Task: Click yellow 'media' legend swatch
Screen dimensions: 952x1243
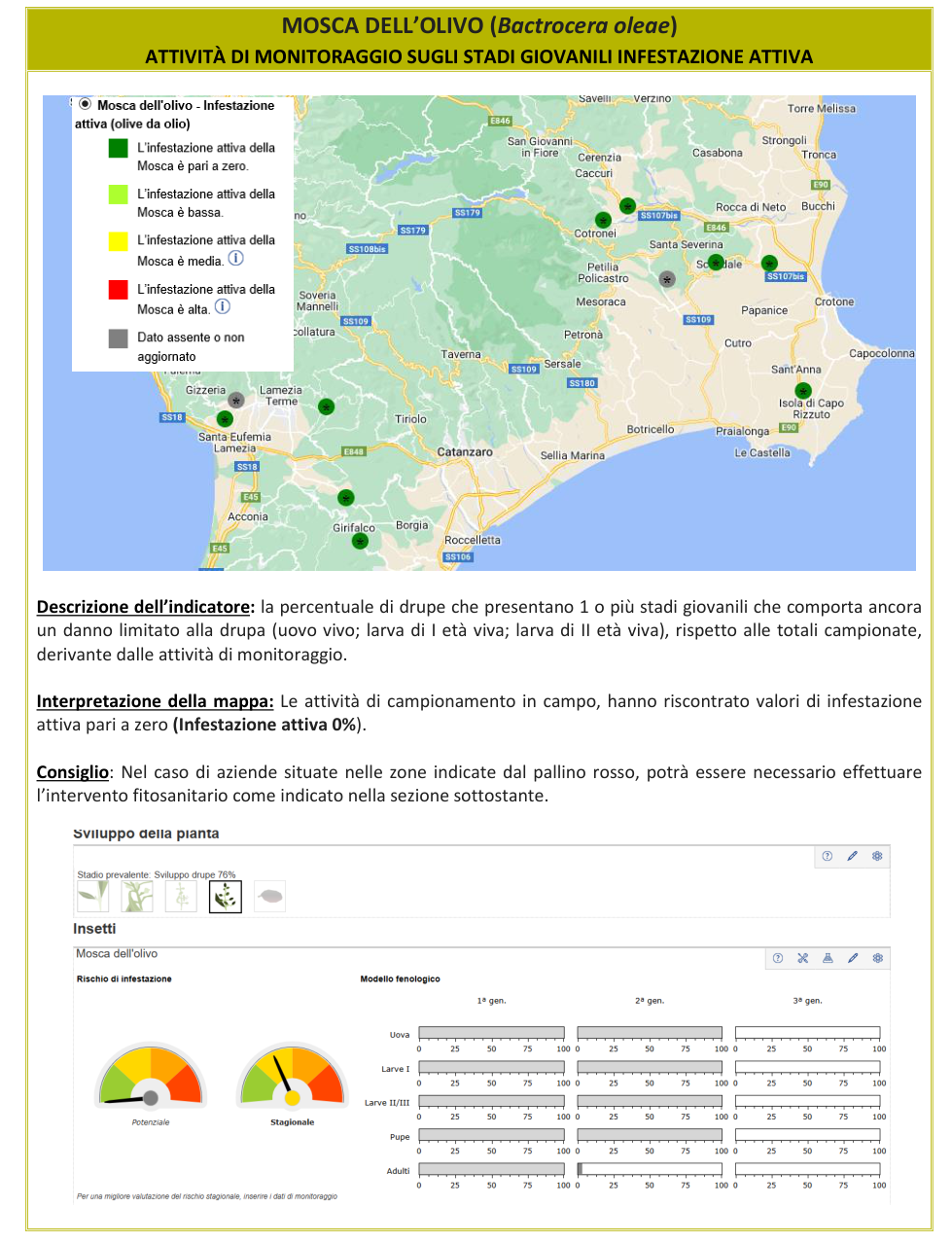Action: pyautogui.click(x=119, y=241)
